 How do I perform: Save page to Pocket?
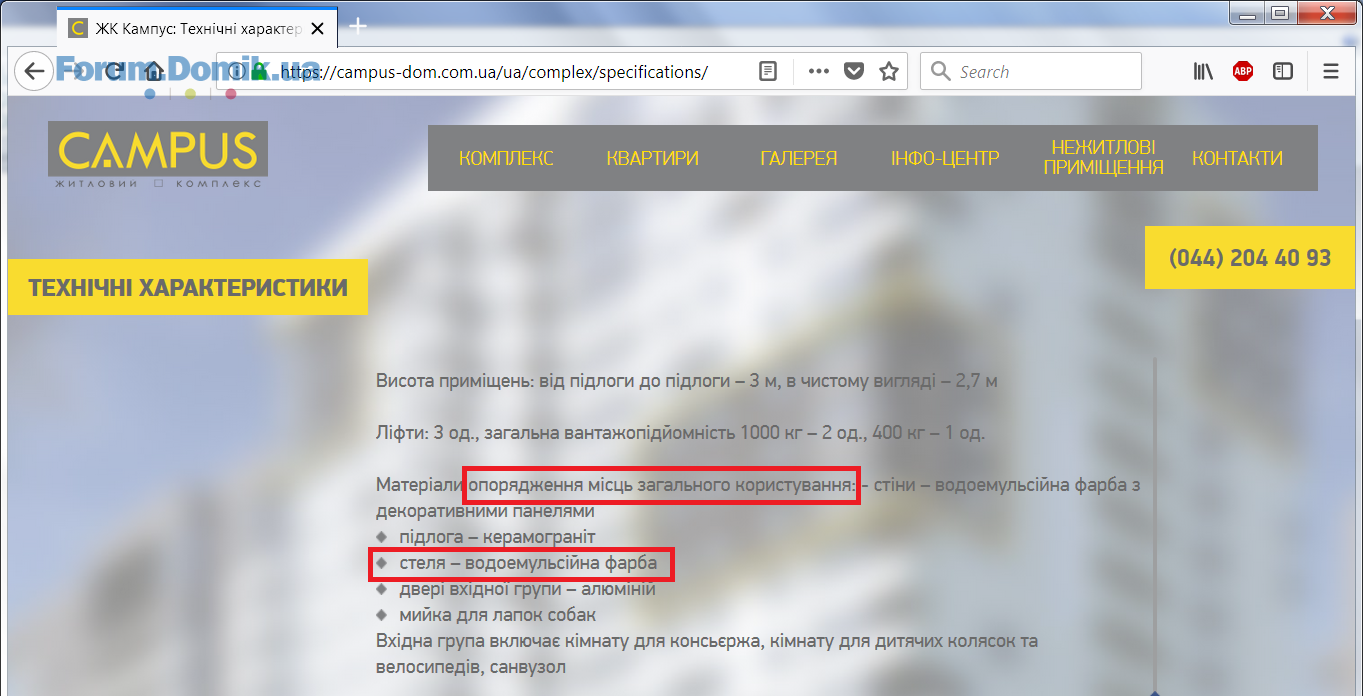(853, 72)
